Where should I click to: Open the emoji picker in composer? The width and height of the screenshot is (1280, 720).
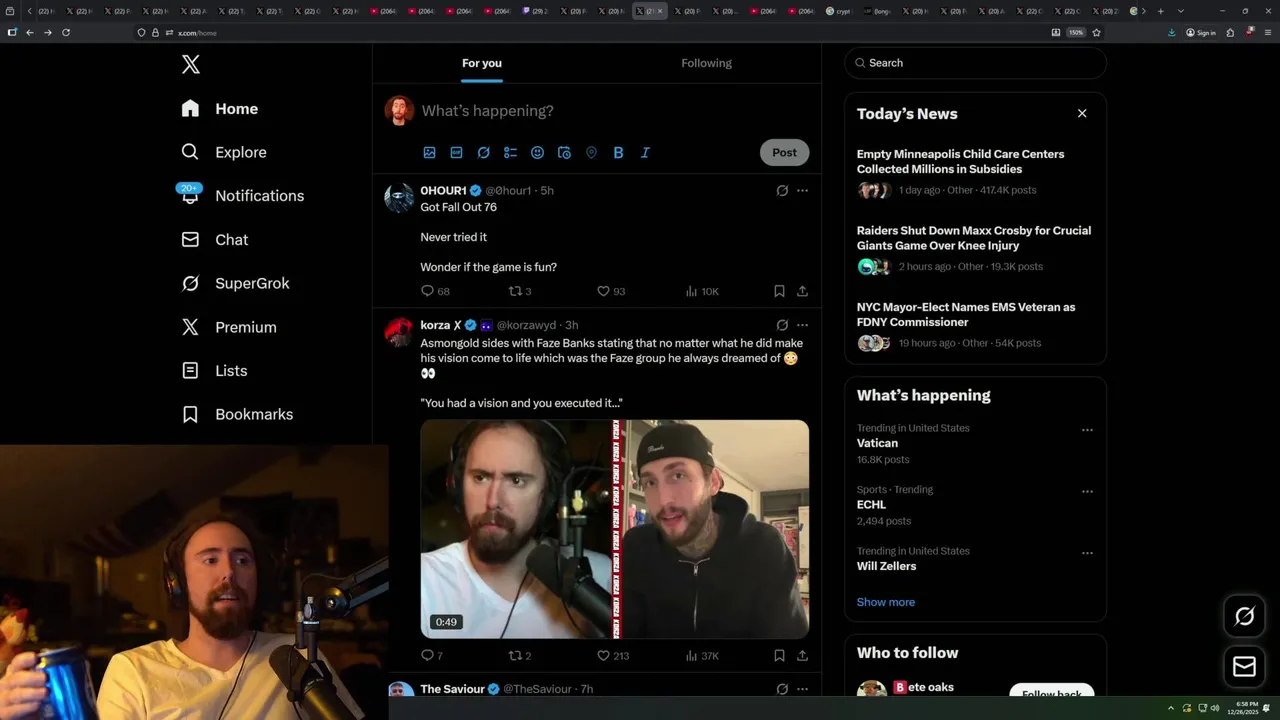pos(537,153)
